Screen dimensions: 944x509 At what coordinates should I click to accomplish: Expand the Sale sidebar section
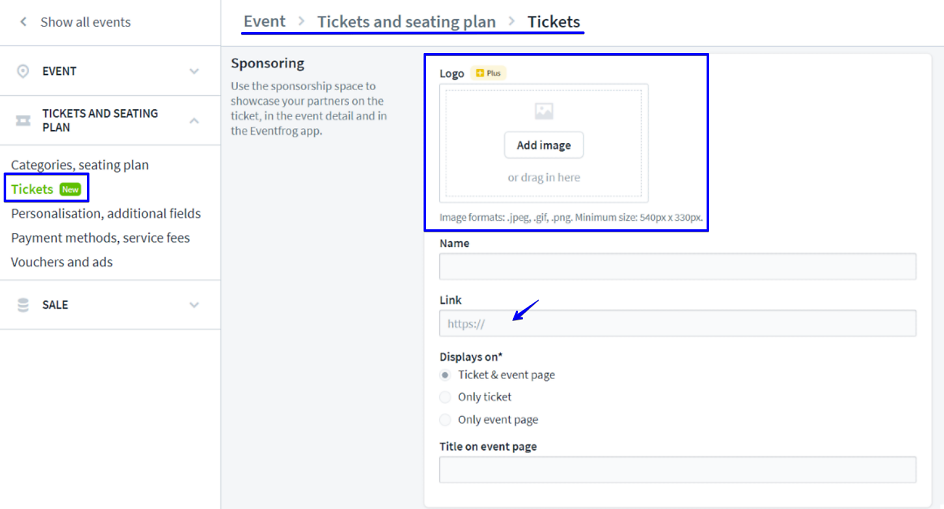click(x=194, y=305)
